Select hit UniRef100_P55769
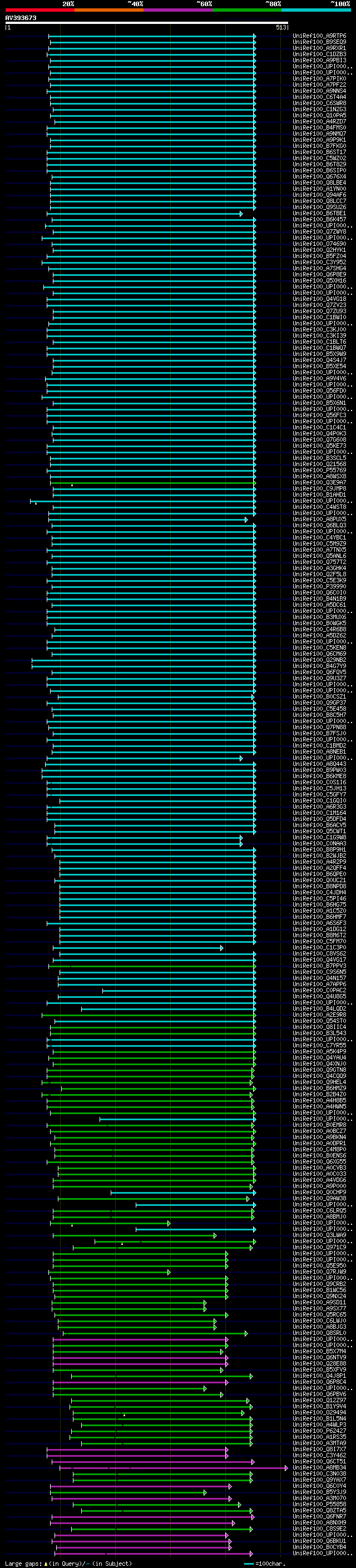The image size is (356, 1568). tap(319, 471)
